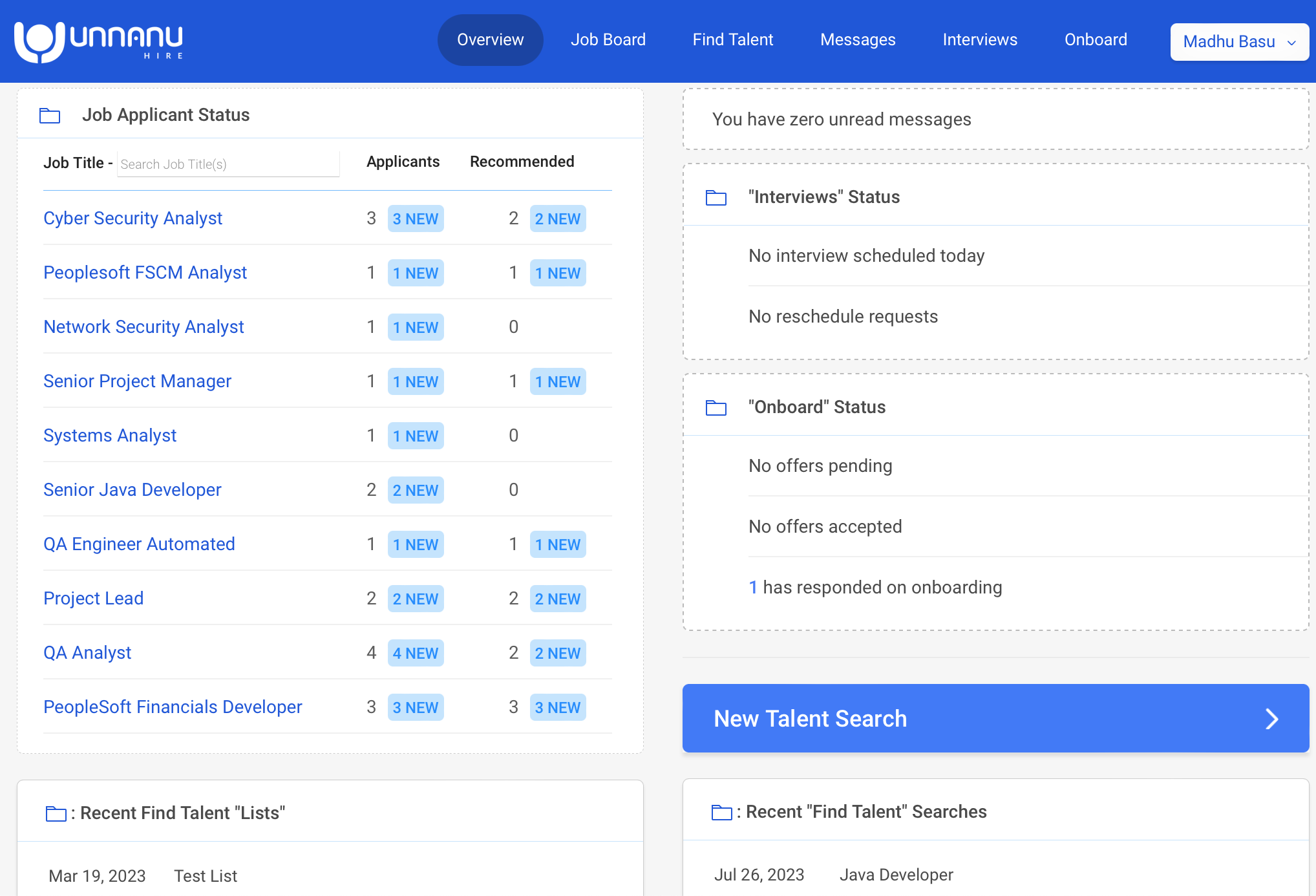Start a New Talent Search
The height and width of the screenshot is (896, 1316).
[x=811, y=719]
